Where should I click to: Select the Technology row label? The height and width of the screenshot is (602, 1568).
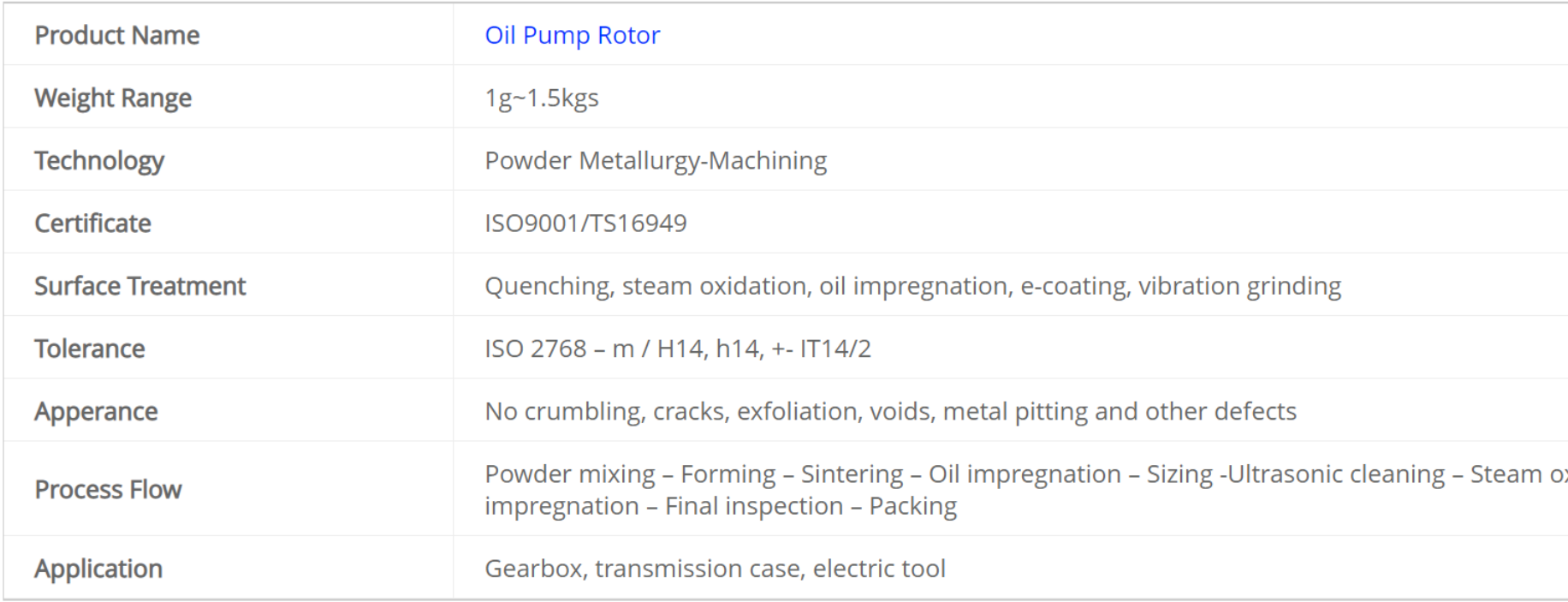99,161
